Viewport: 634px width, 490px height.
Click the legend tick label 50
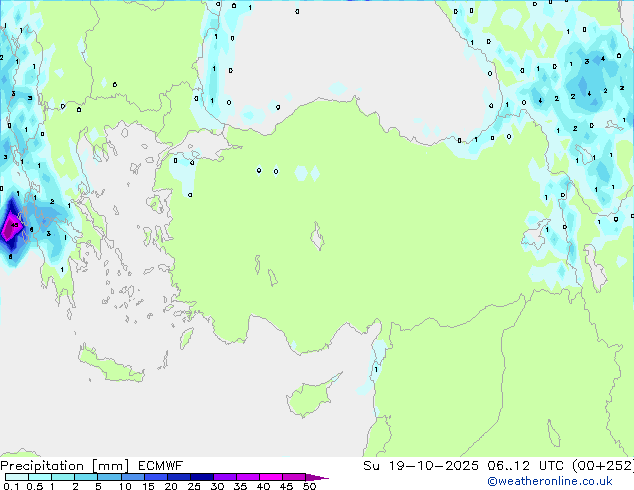[309, 487]
